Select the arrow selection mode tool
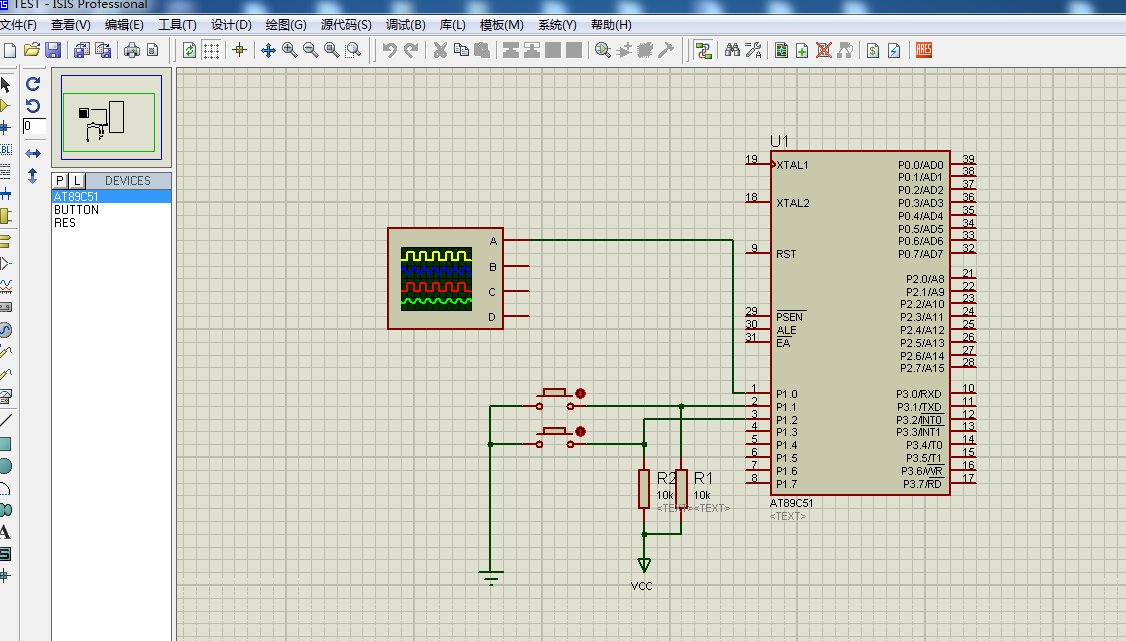This screenshot has width=1126, height=641. [6, 85]
